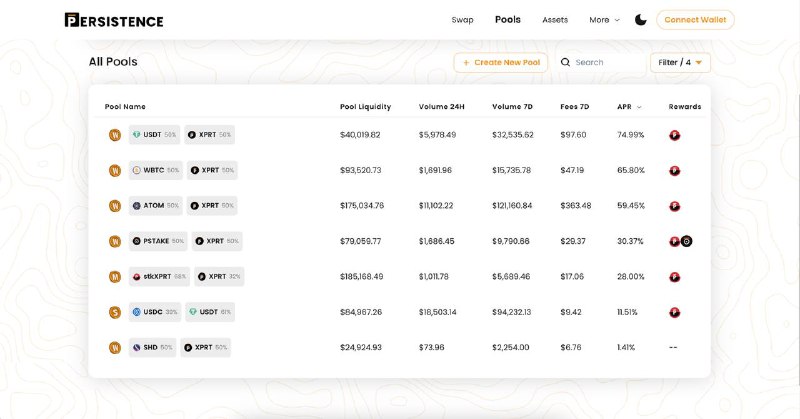
Task: Click the Rewards column header
Action: [x=685, y=107]
